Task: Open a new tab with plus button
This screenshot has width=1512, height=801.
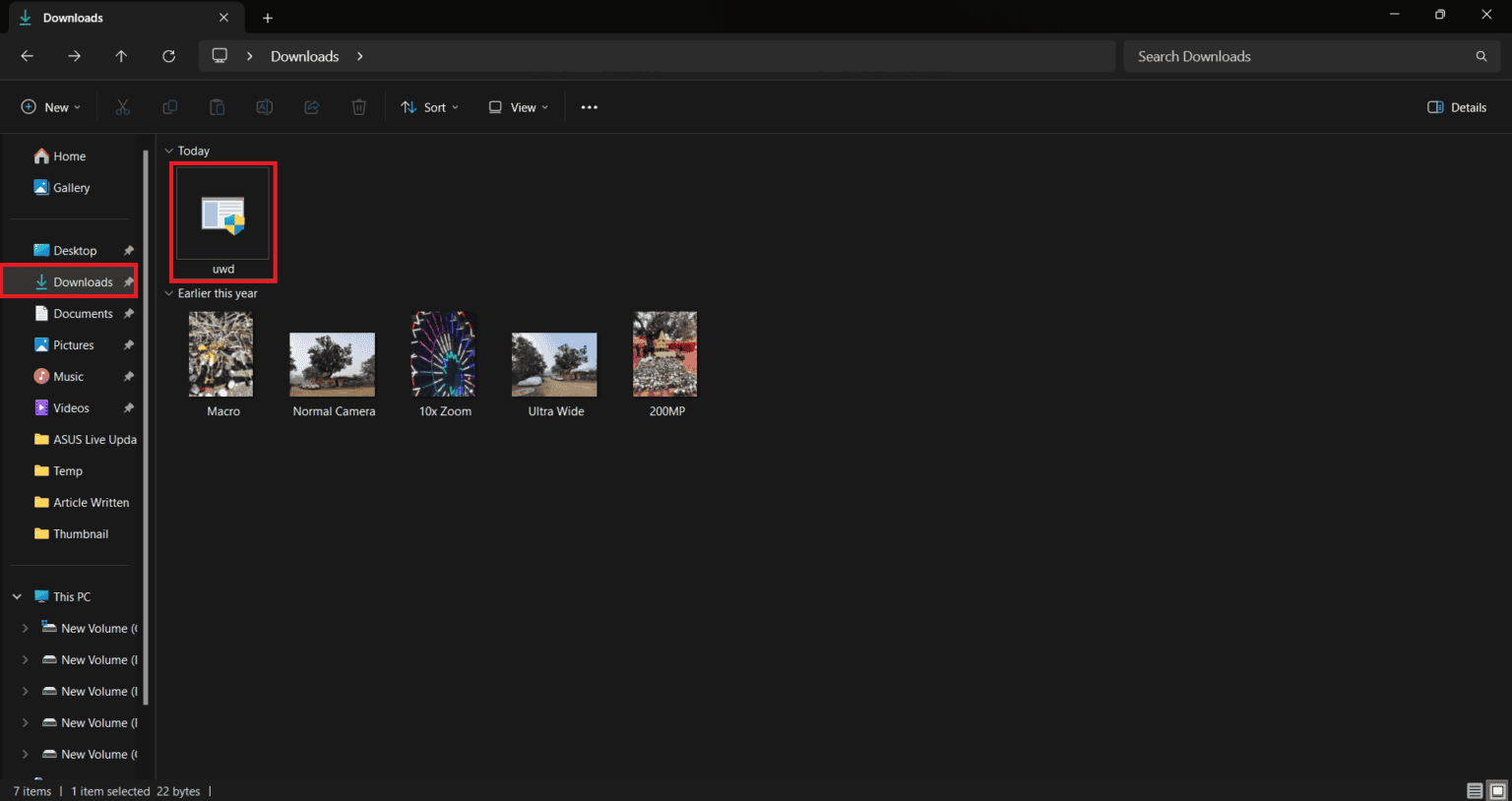Action: 268,18
